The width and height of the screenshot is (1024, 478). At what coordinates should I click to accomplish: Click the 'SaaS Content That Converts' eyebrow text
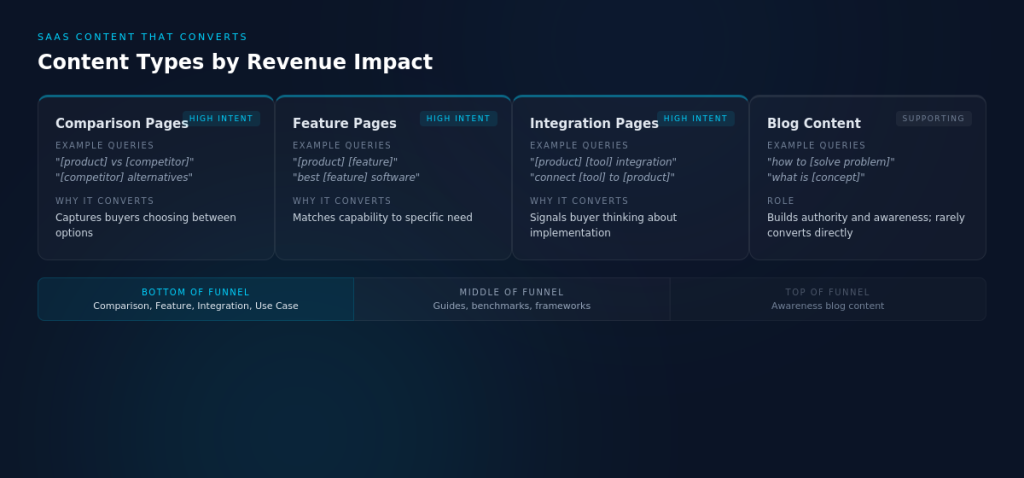click(142, 37)
